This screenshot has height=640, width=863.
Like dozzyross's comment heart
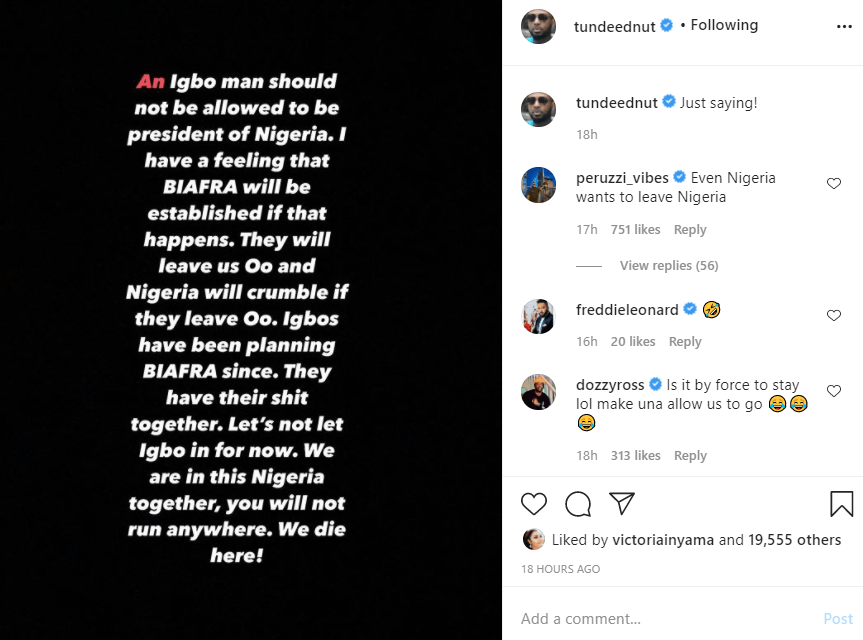pyautogui.click(x=834, y=391)
